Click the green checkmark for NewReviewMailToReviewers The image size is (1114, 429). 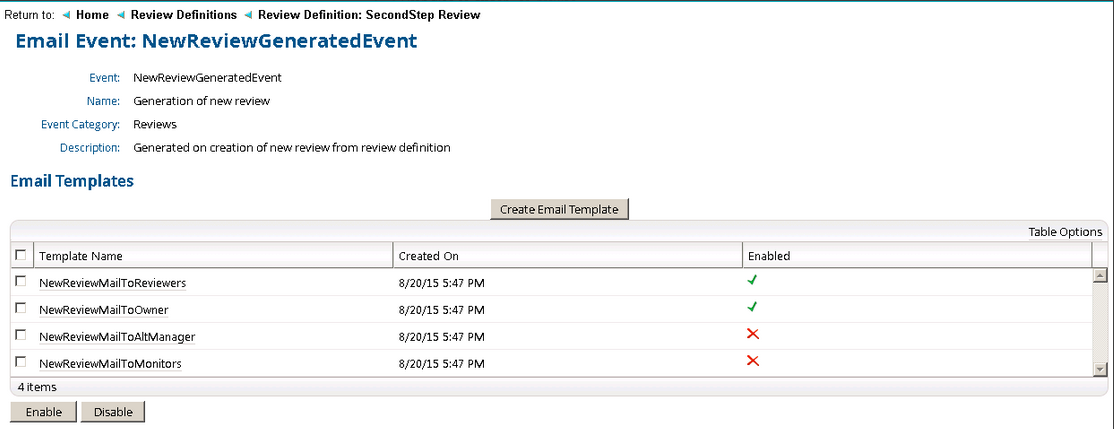[x=753, y=281]
